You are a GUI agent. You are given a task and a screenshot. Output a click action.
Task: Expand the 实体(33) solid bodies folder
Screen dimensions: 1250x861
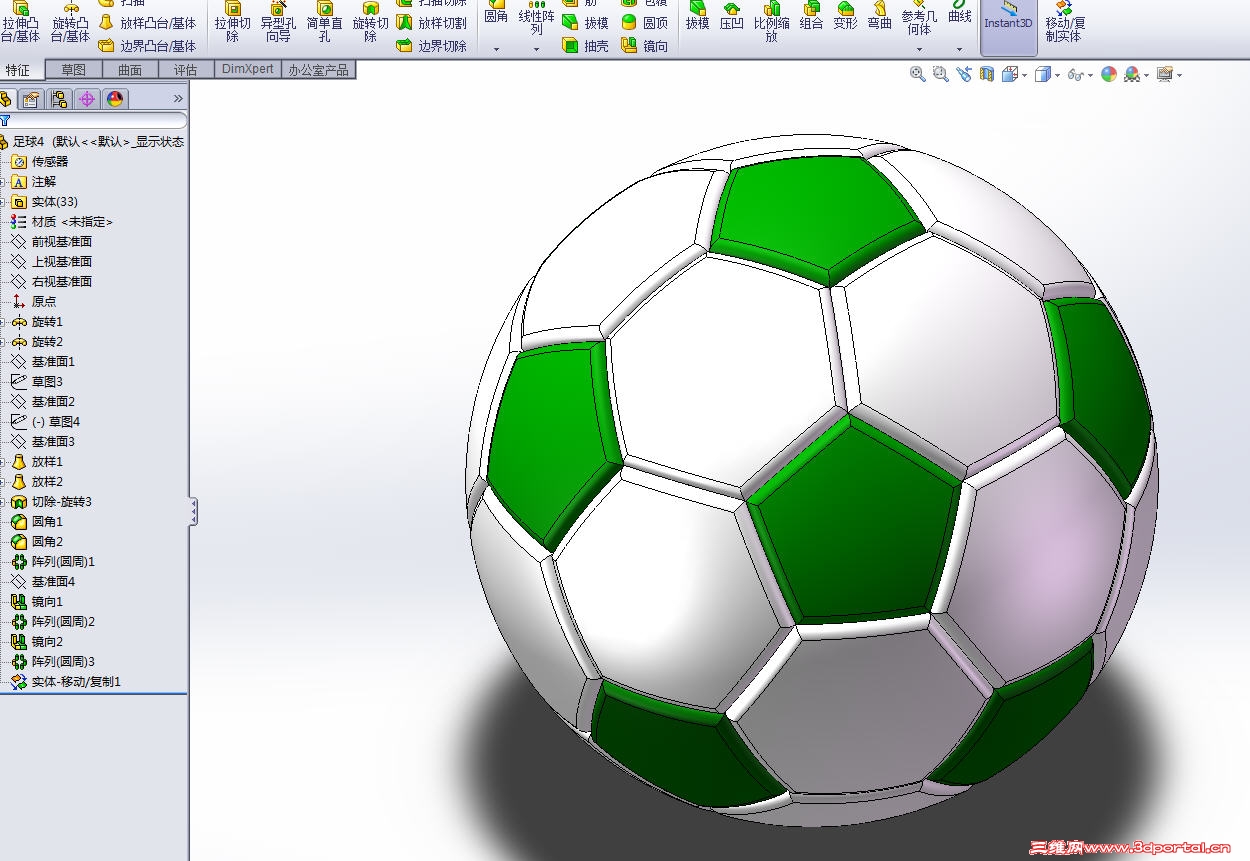pyautogui.click(x=3, y=201)
